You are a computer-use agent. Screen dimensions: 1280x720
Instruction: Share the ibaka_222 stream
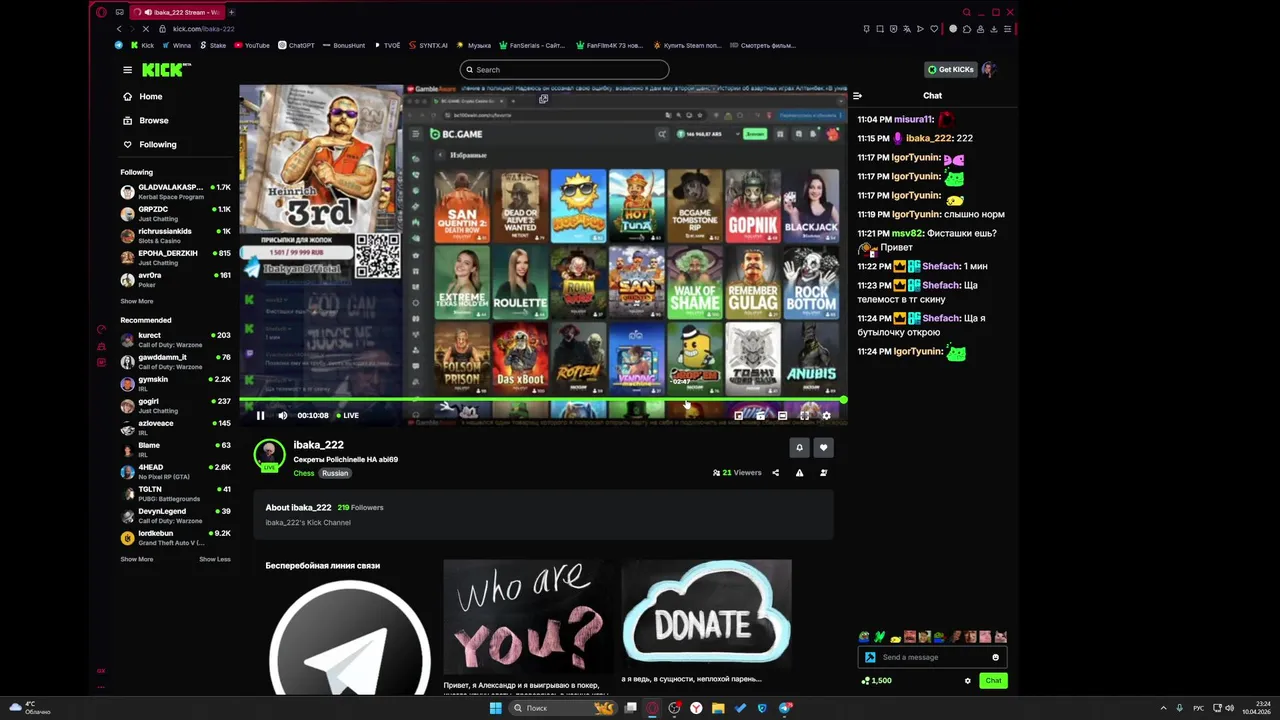pos(775,473)
